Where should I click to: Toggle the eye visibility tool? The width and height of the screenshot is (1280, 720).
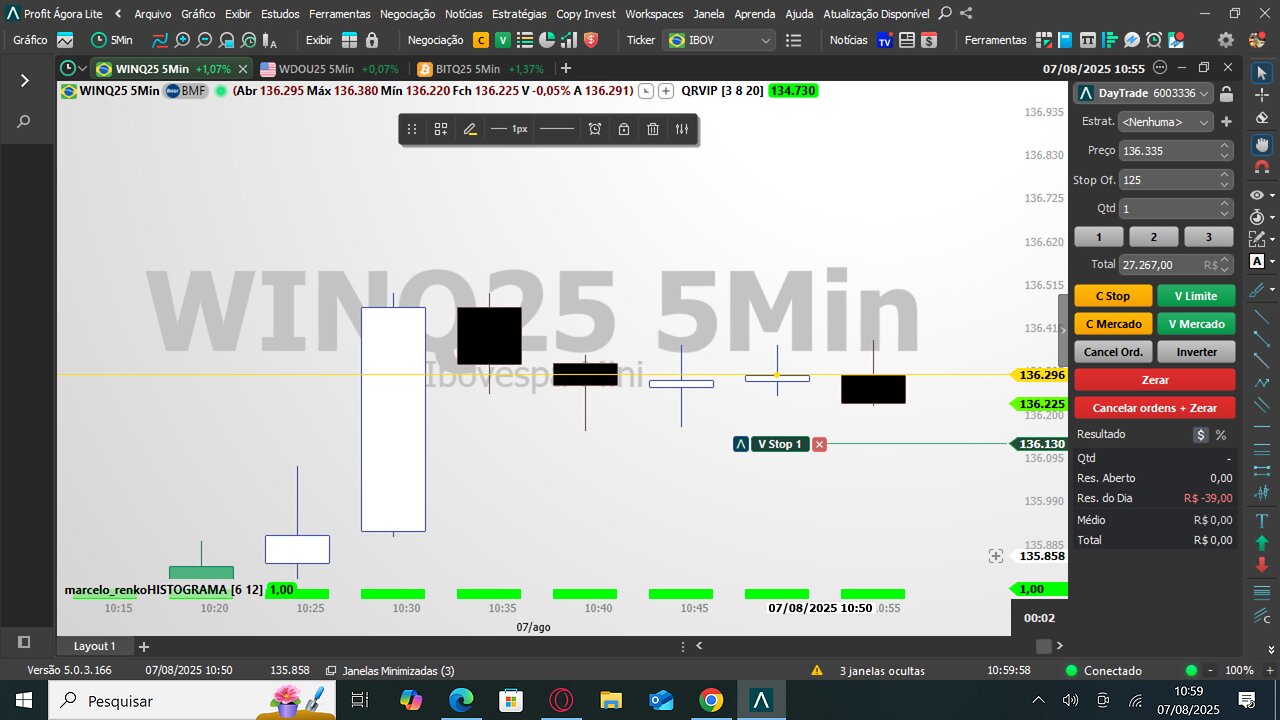[1258, 195]
